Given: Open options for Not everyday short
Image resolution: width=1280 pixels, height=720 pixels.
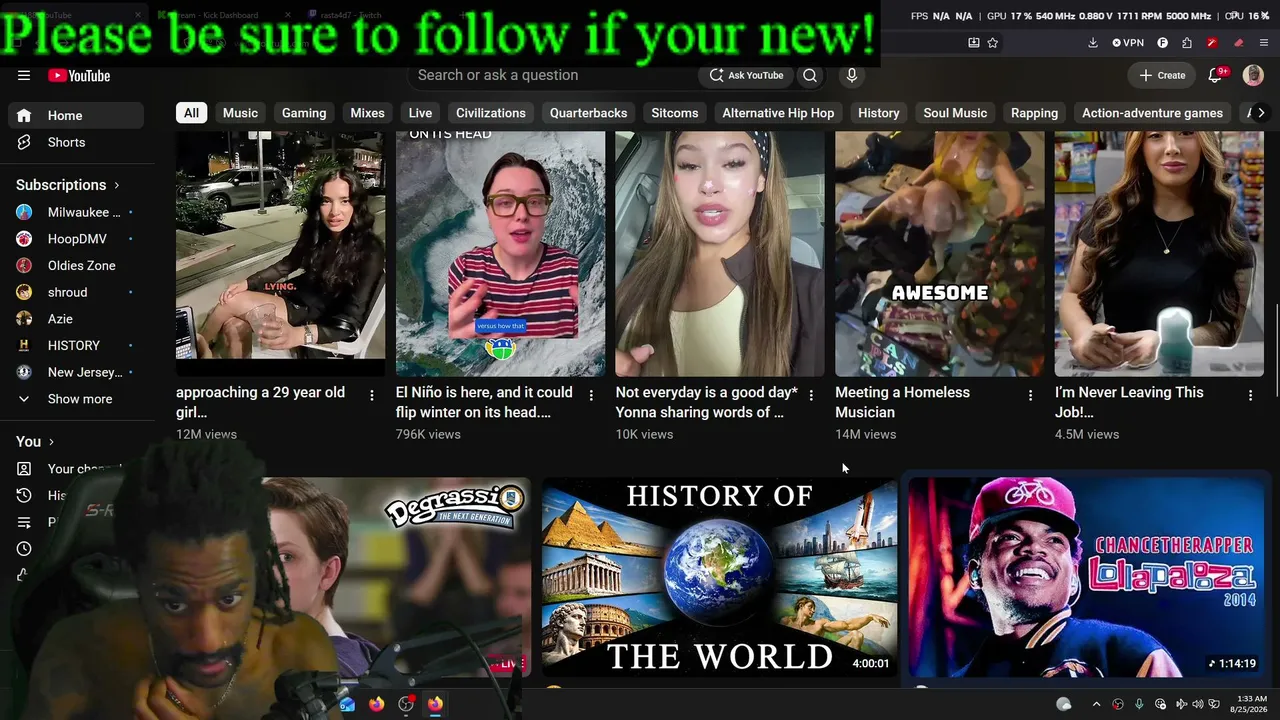Looking at the screenshot, I should pos(811,395).
